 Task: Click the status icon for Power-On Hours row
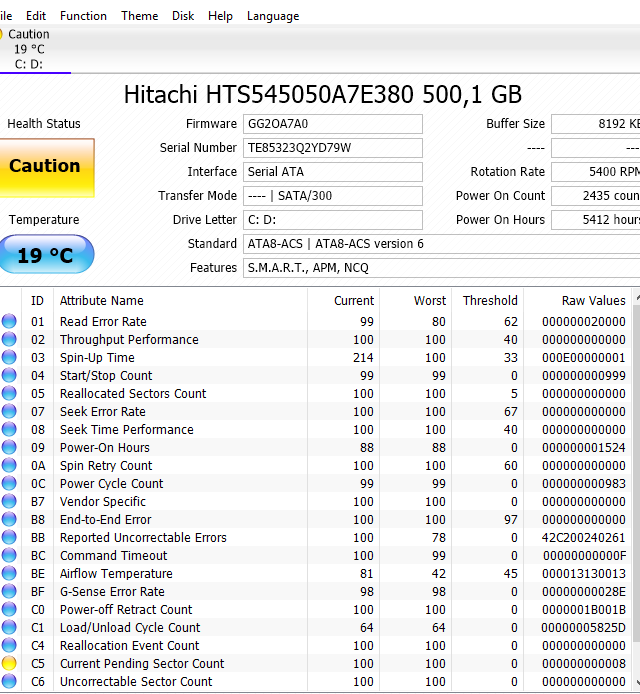click(9, 447)
